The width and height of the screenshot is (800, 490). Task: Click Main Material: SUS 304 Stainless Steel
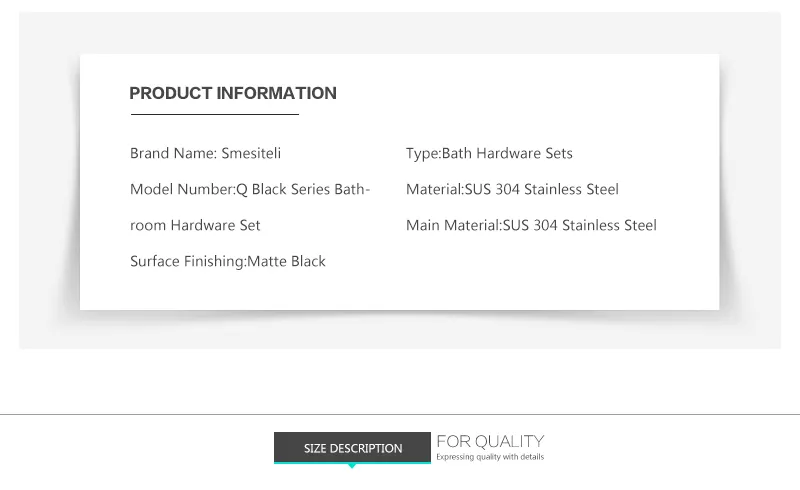pos(531,225)
